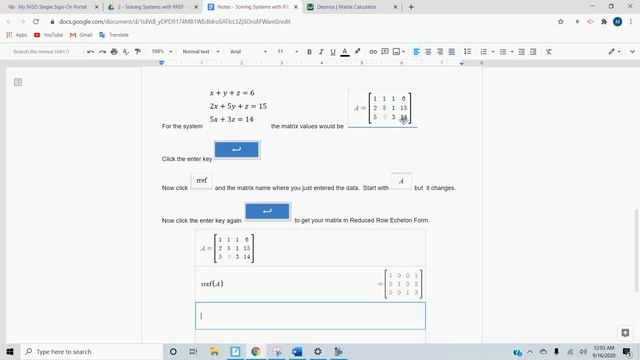
Task: Set right text alignment
Action: coord(440,51)
